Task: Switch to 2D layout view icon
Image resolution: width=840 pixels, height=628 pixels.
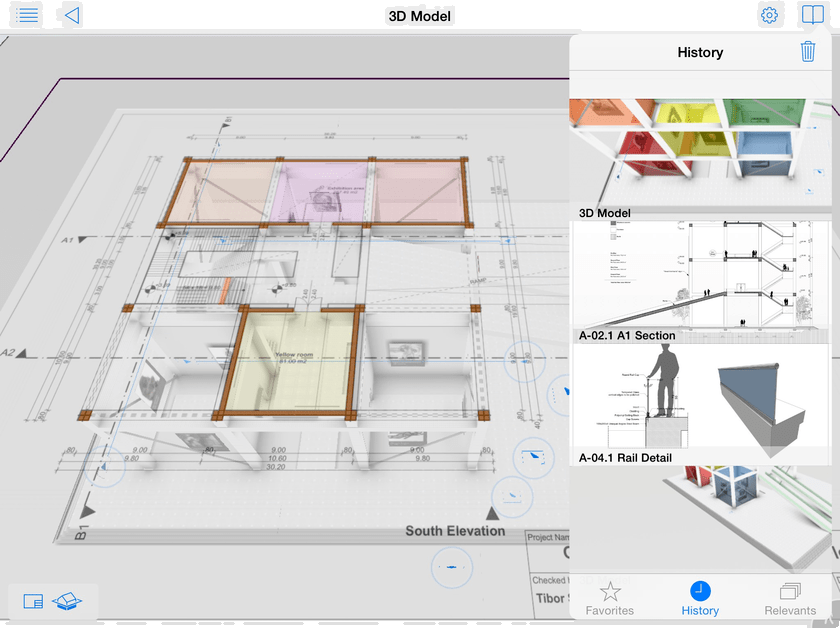Action: (x=33, y=601)
